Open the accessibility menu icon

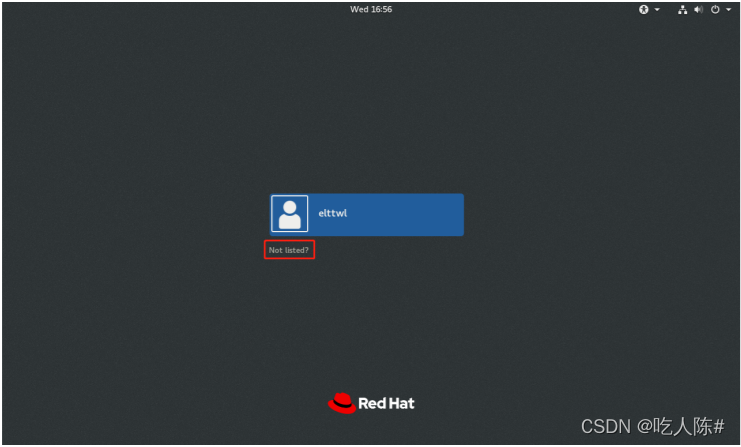click(644, 9)
